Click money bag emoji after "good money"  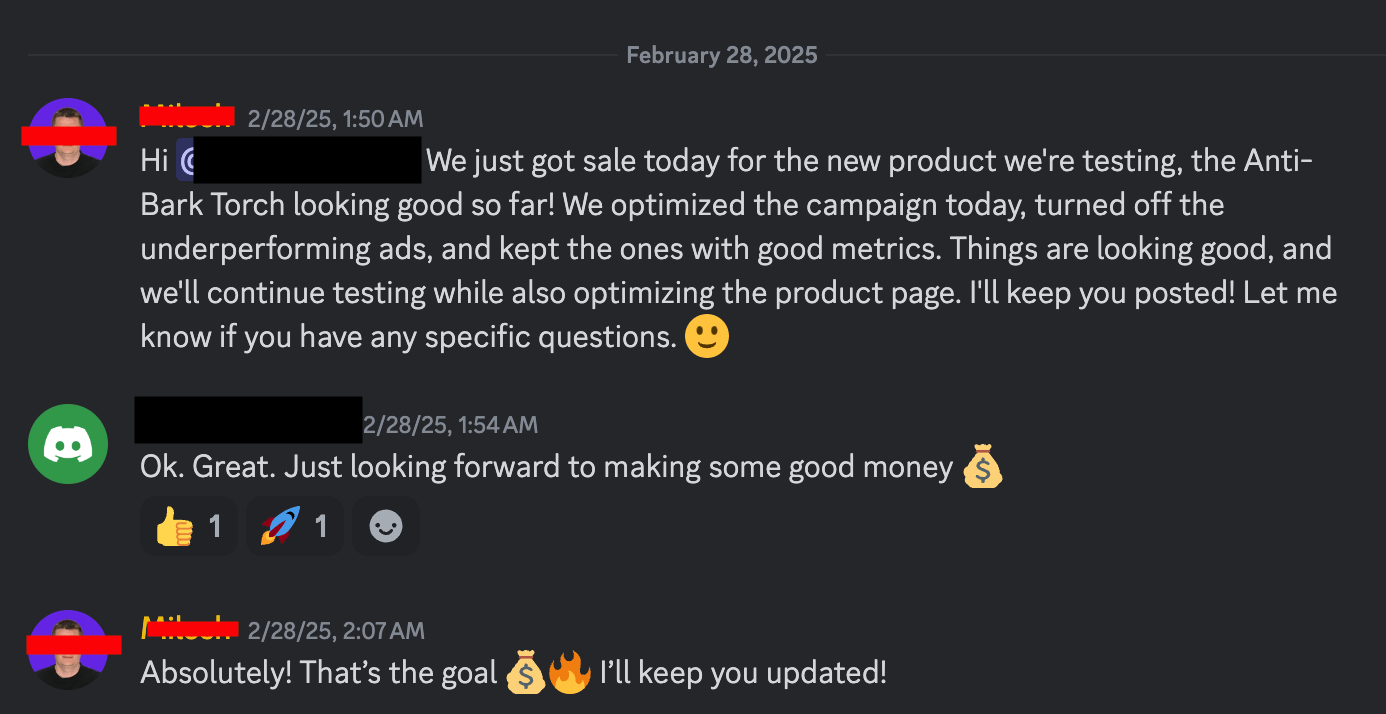tap(981, 467)
